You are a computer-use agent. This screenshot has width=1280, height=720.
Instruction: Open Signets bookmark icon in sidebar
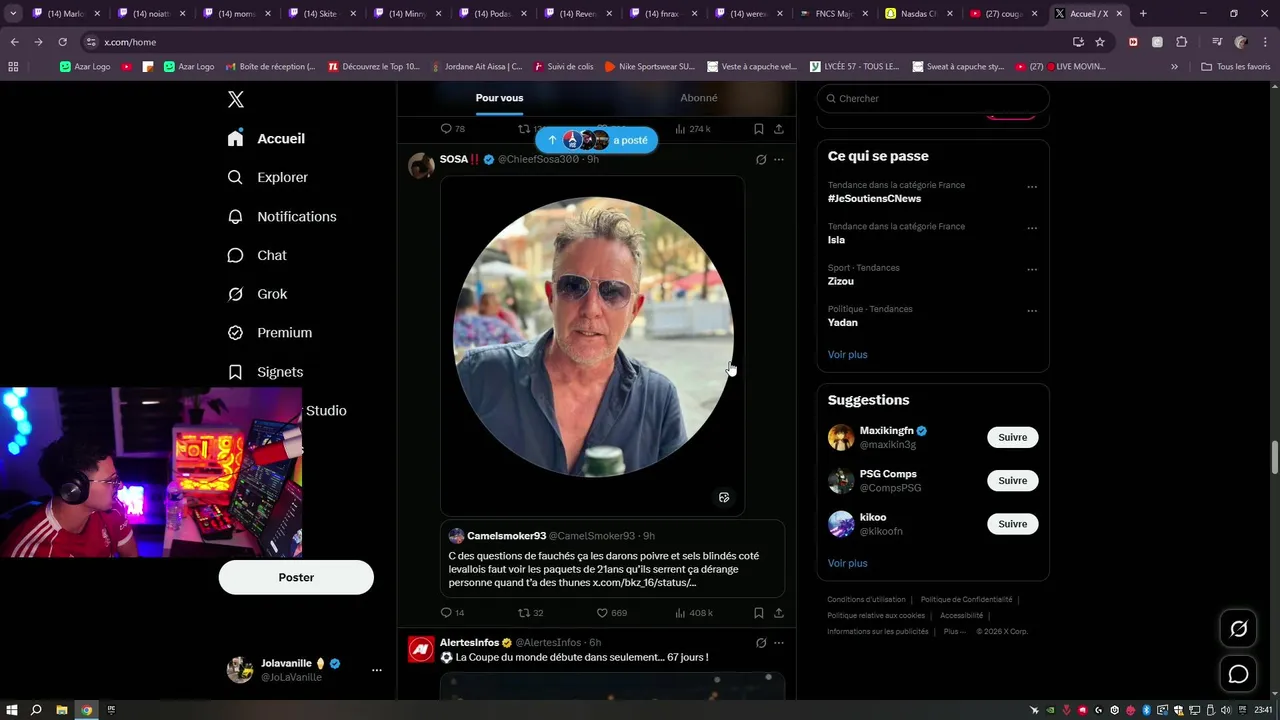pos(235,372)
